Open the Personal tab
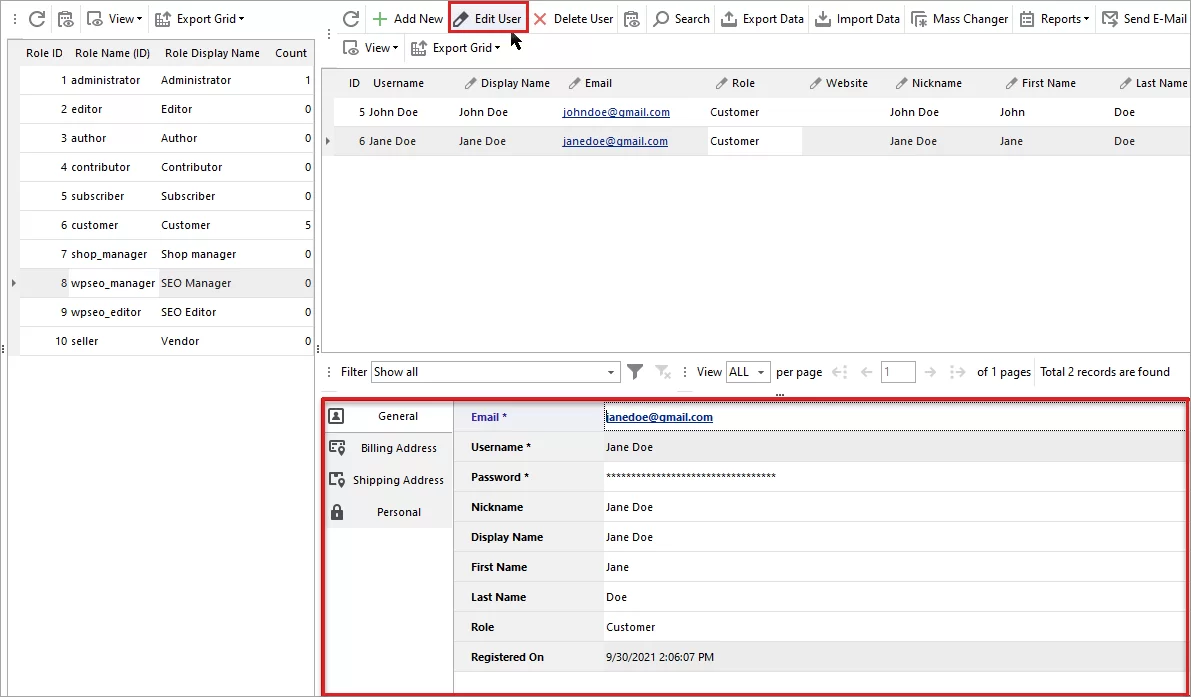1191x697 pixels. coord(397,511)
